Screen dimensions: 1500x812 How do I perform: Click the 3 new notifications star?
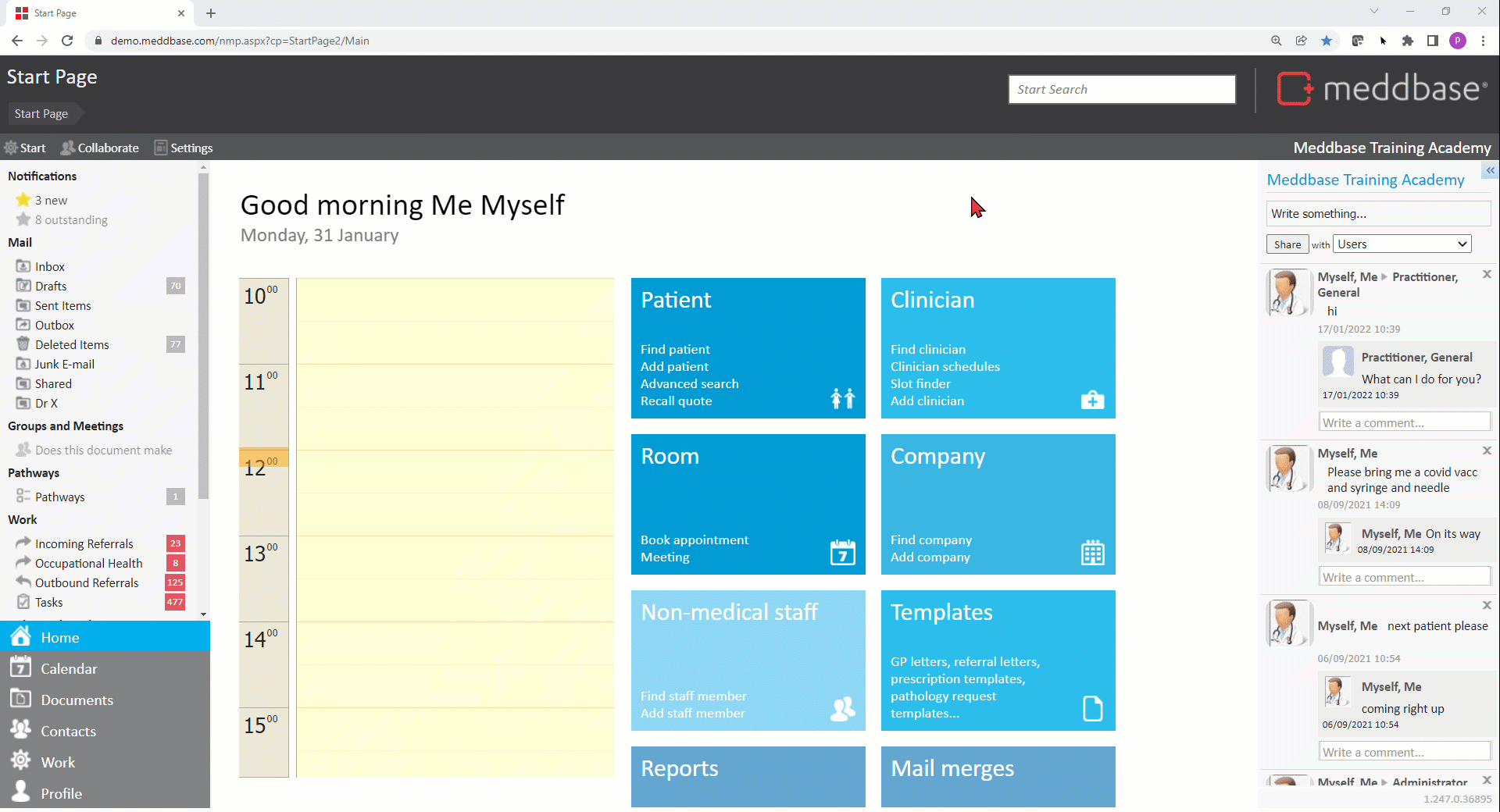tap(23, 200)
